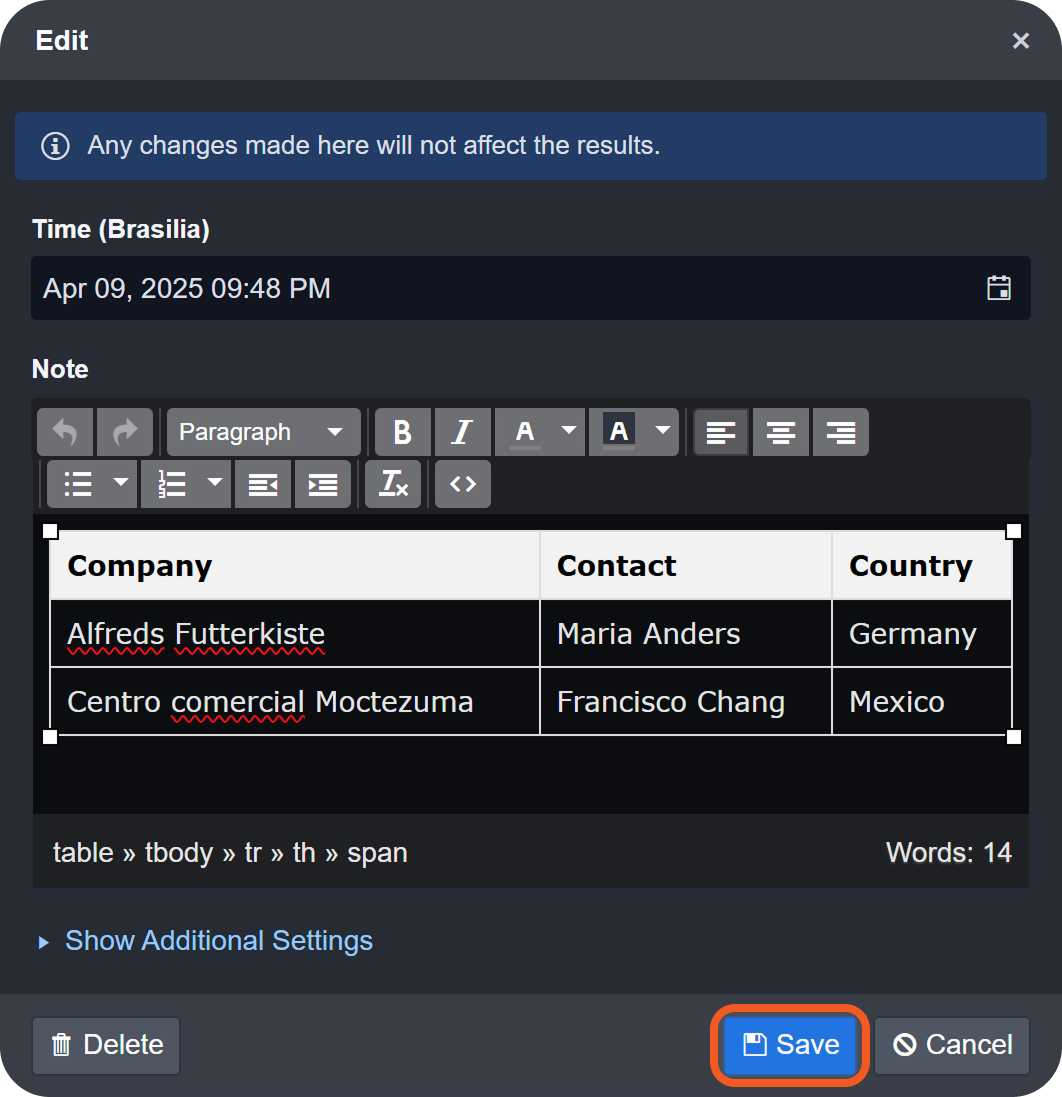This screenshot has height=1097, width=1062.
Task: Clear formatting from selection
Action: click(393, 484)
